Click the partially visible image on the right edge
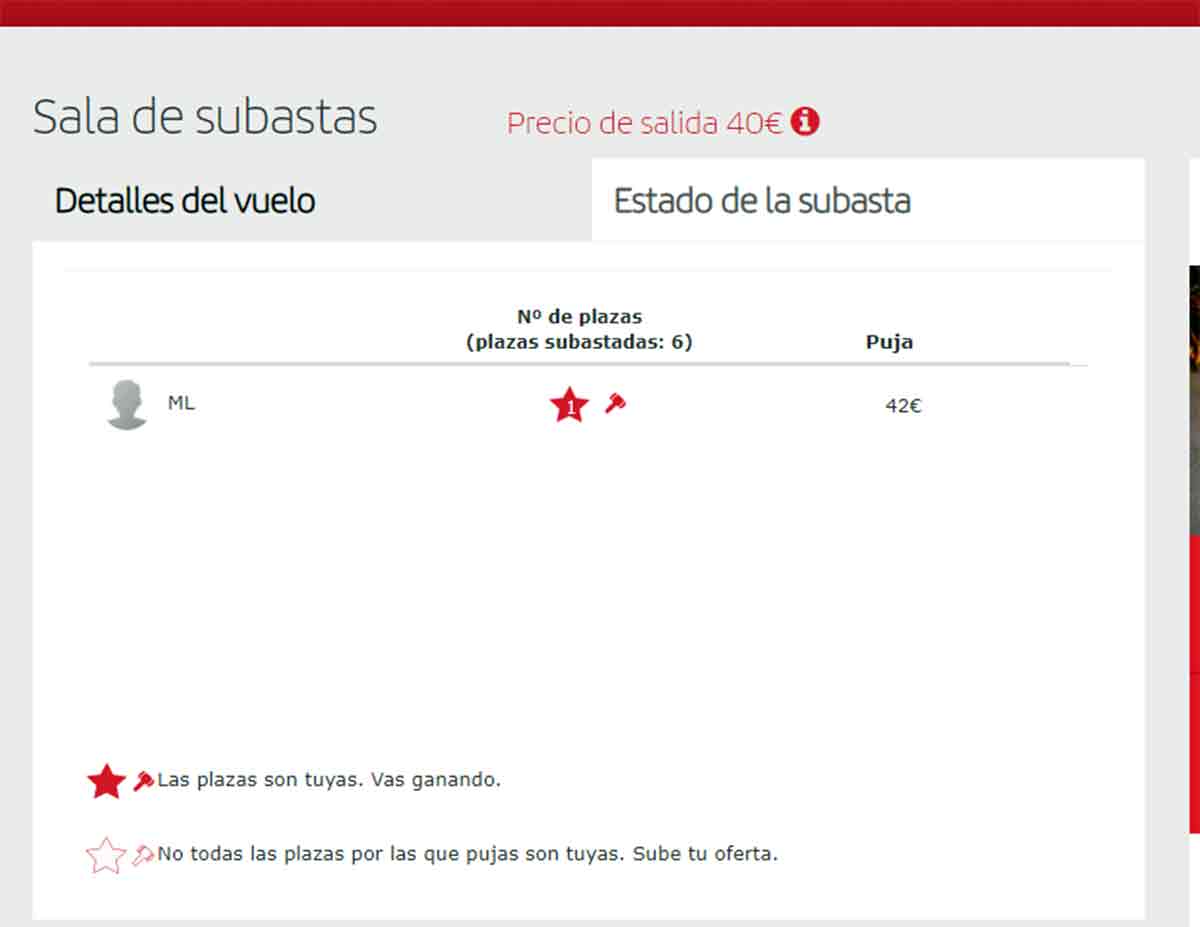This screenshot has width=1200, height=927. tap(1194, 400)
